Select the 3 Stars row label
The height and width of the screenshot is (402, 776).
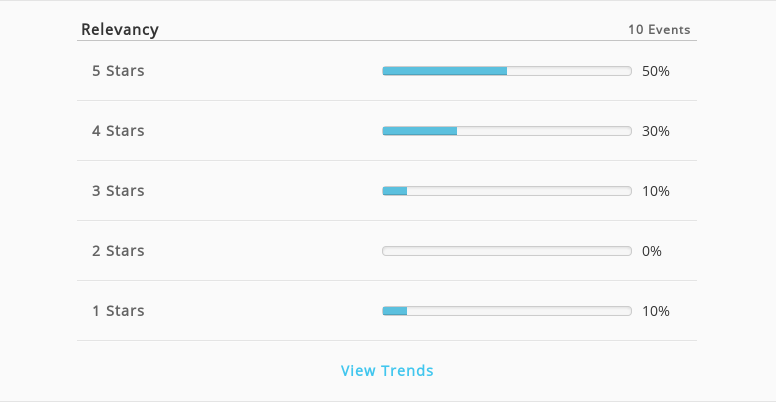[x=118, y=191]
